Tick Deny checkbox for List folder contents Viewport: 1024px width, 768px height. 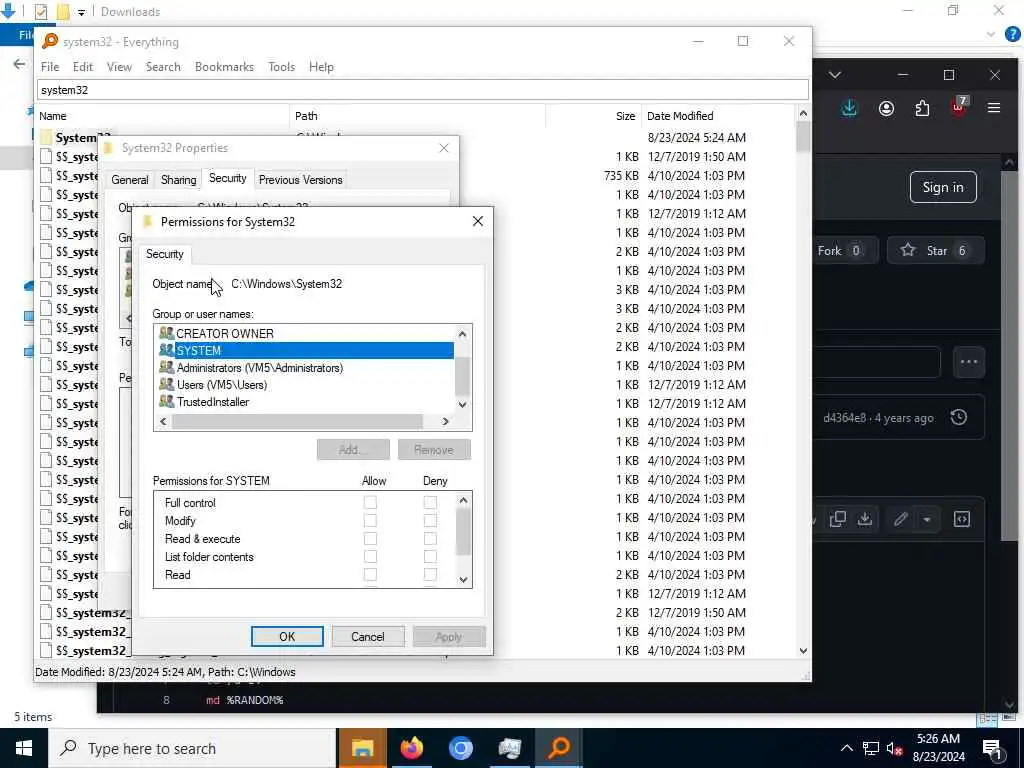pos(430,556)
